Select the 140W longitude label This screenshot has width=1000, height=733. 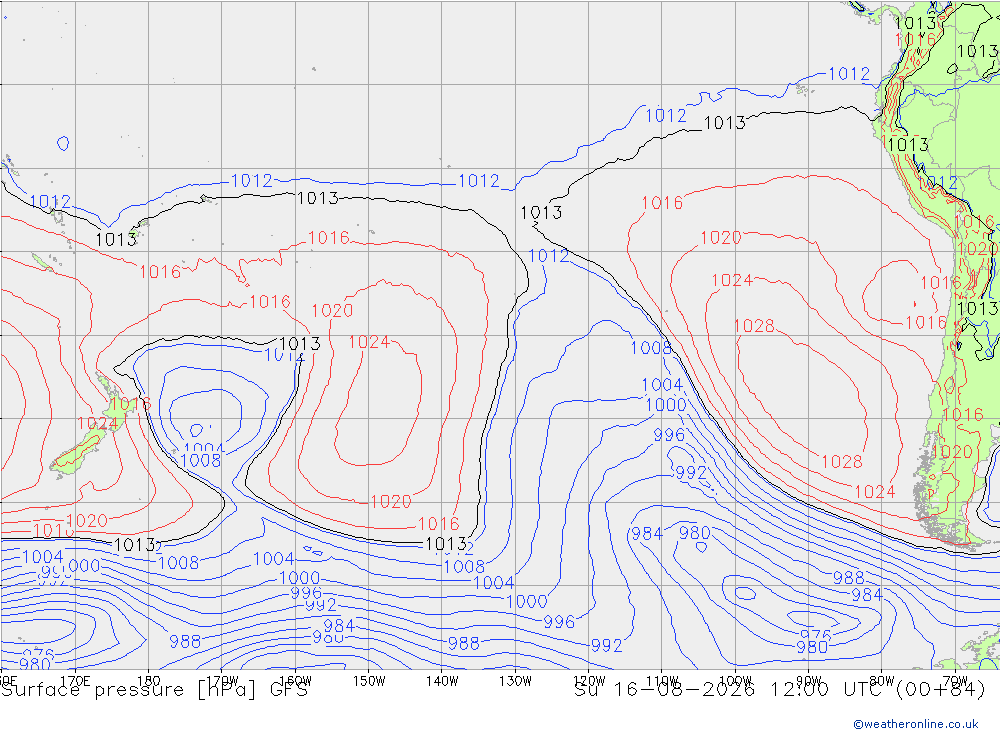click(x=442, y=680)
